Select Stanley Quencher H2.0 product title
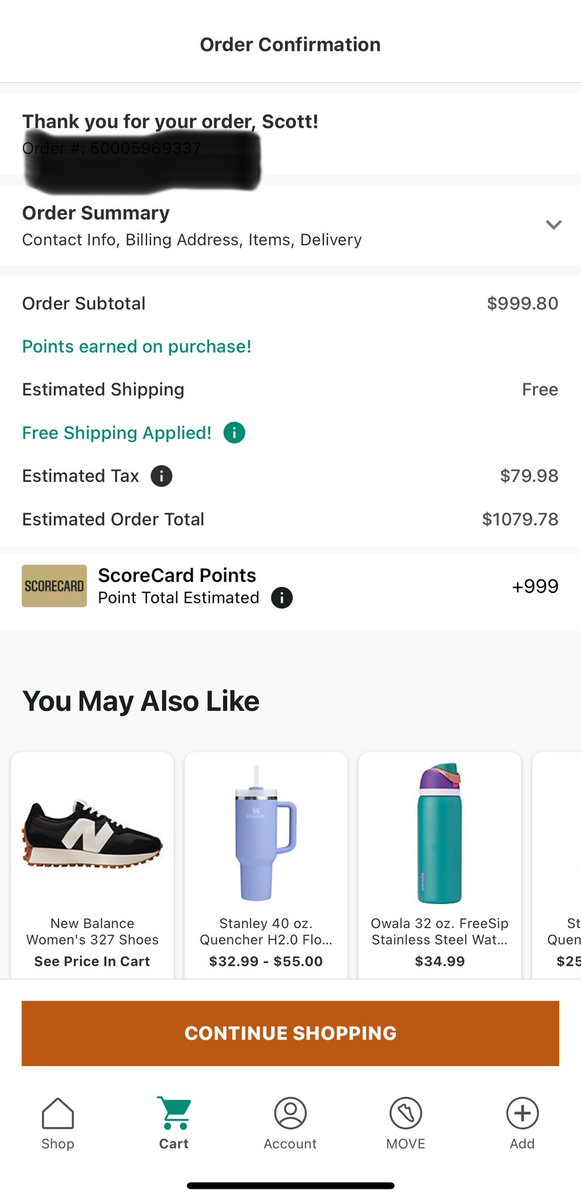The image size is (581, 1200). coord(266,931)
